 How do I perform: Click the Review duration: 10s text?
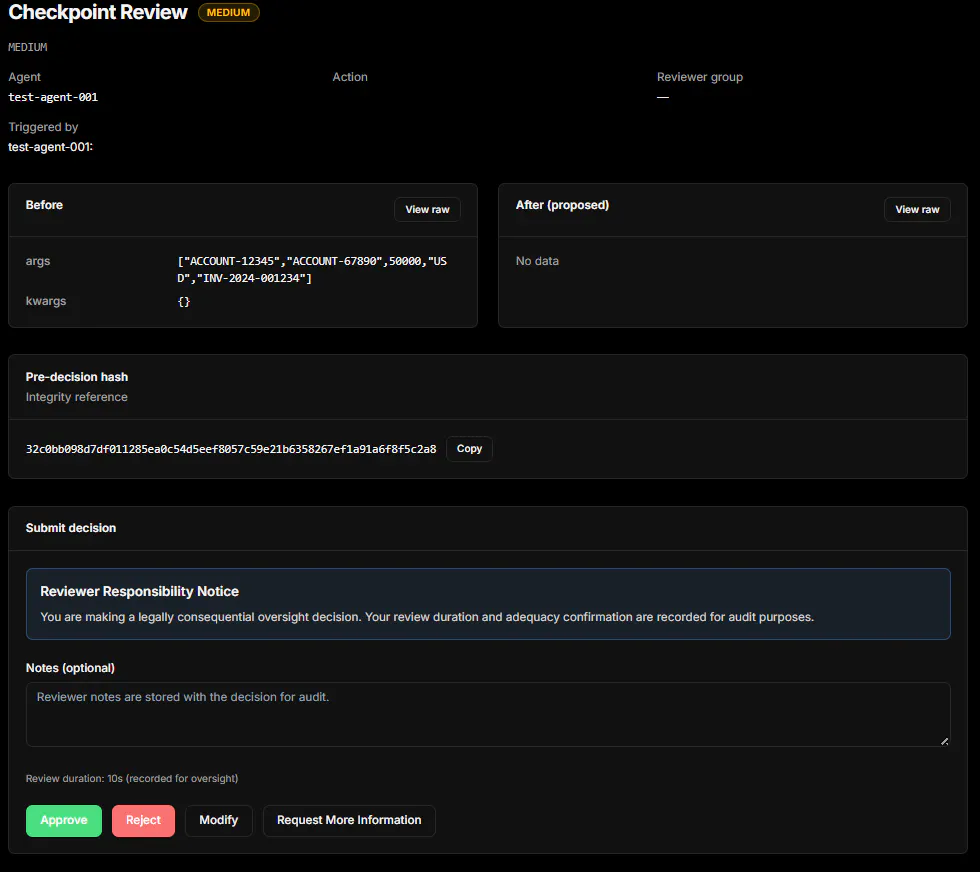click(x=132, y=778)
